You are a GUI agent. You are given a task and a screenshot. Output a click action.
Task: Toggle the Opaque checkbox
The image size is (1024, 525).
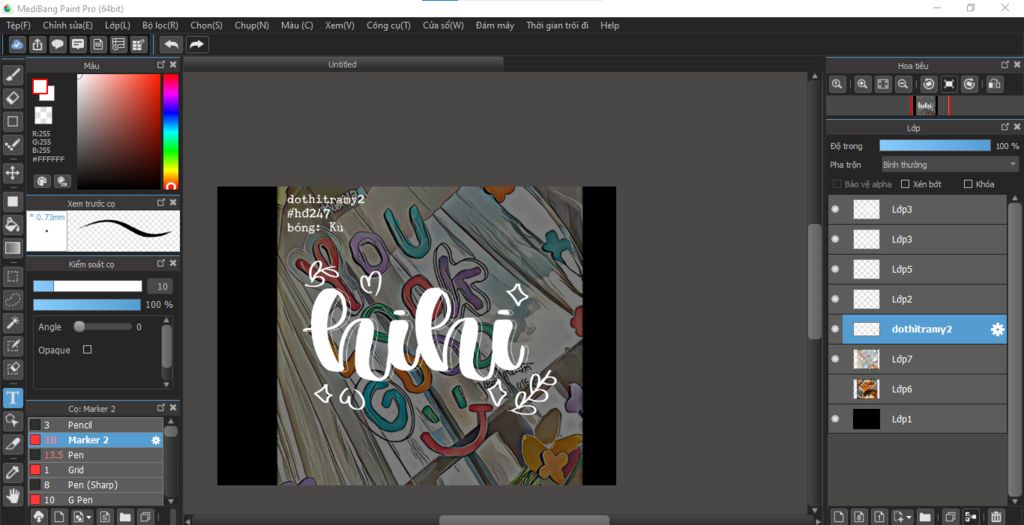[87, 350]
